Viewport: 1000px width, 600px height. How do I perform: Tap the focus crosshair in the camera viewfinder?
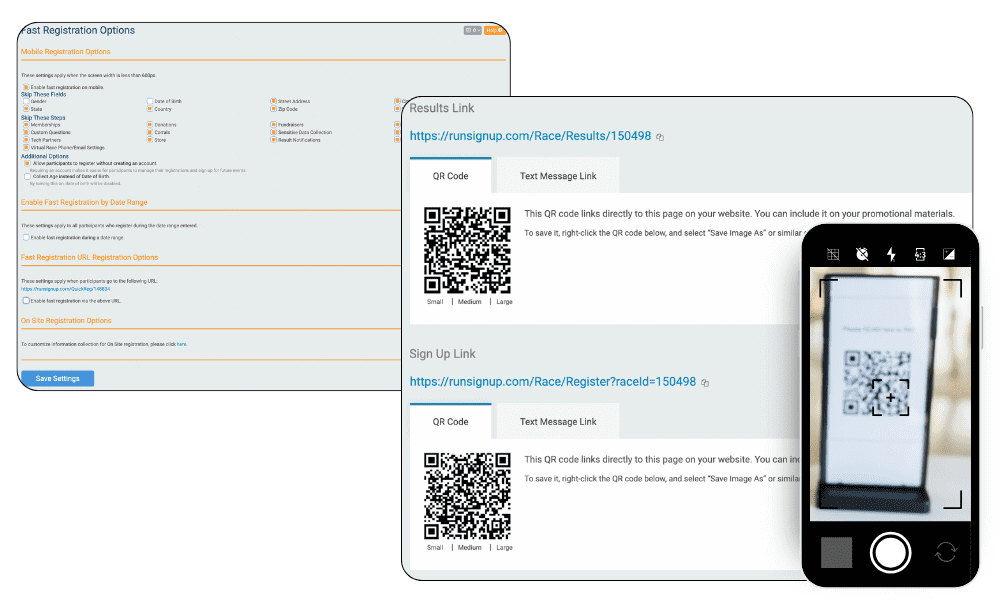click(x=890, y=397)
